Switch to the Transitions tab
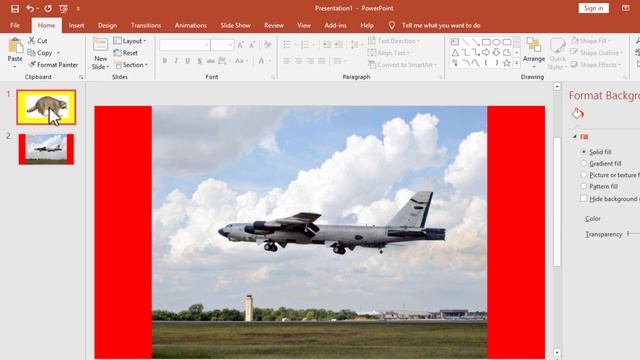This screenshot has height=360, width=640. pos(146,25)
